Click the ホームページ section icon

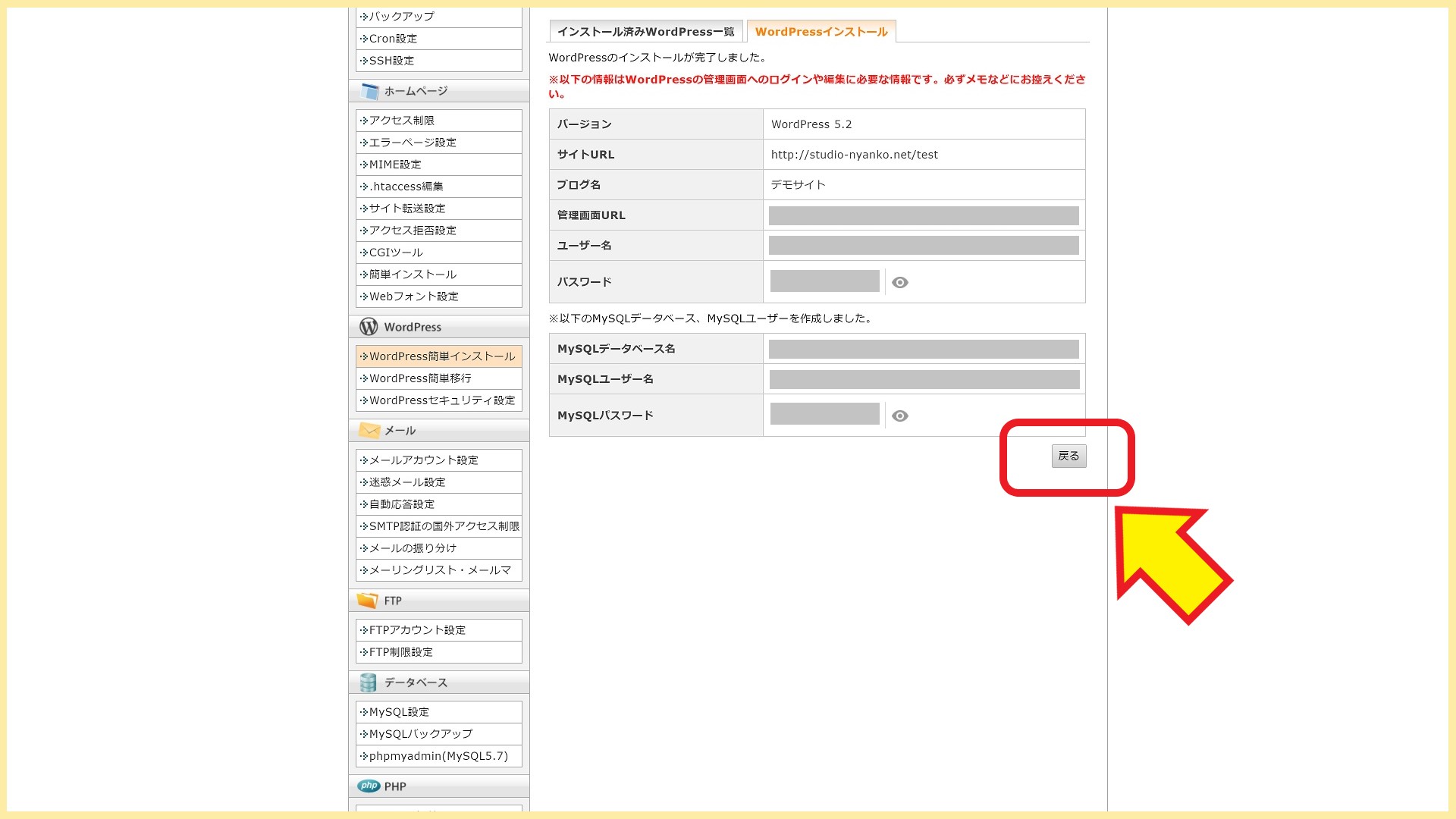[x=370, y=91]
